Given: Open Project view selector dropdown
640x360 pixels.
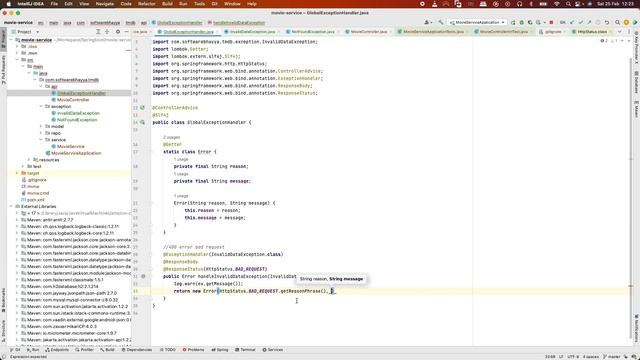Looking at the screenshot, I should [x=27, y=32].
